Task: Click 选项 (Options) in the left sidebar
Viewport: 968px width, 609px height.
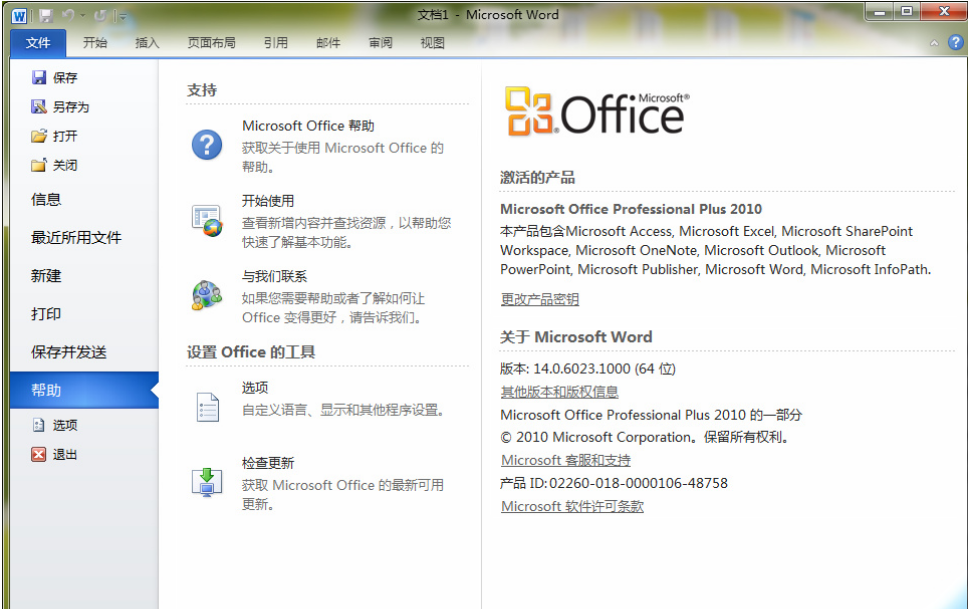Action: [x=55, y=425]
